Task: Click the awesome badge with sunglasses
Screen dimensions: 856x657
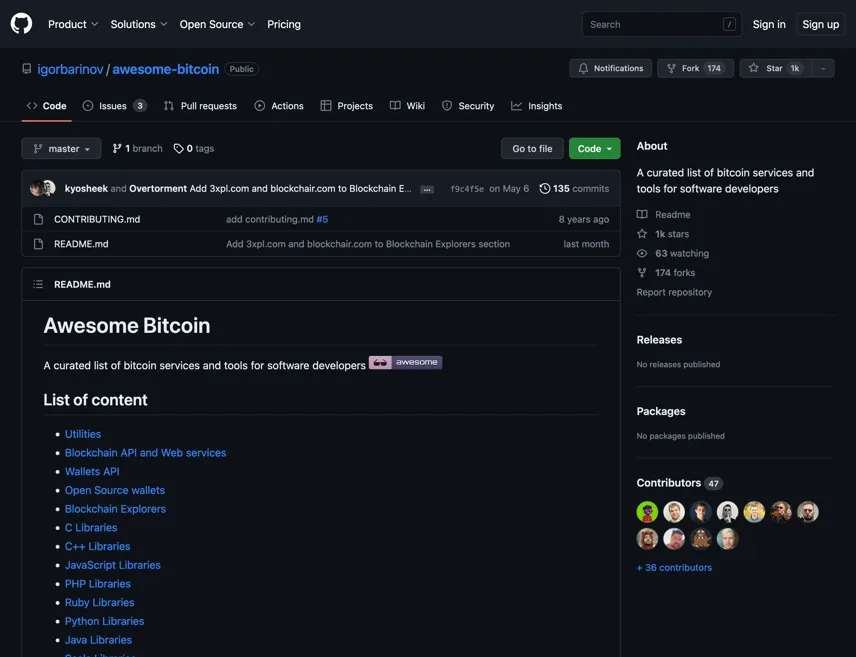Action: (x=406, y=363)
